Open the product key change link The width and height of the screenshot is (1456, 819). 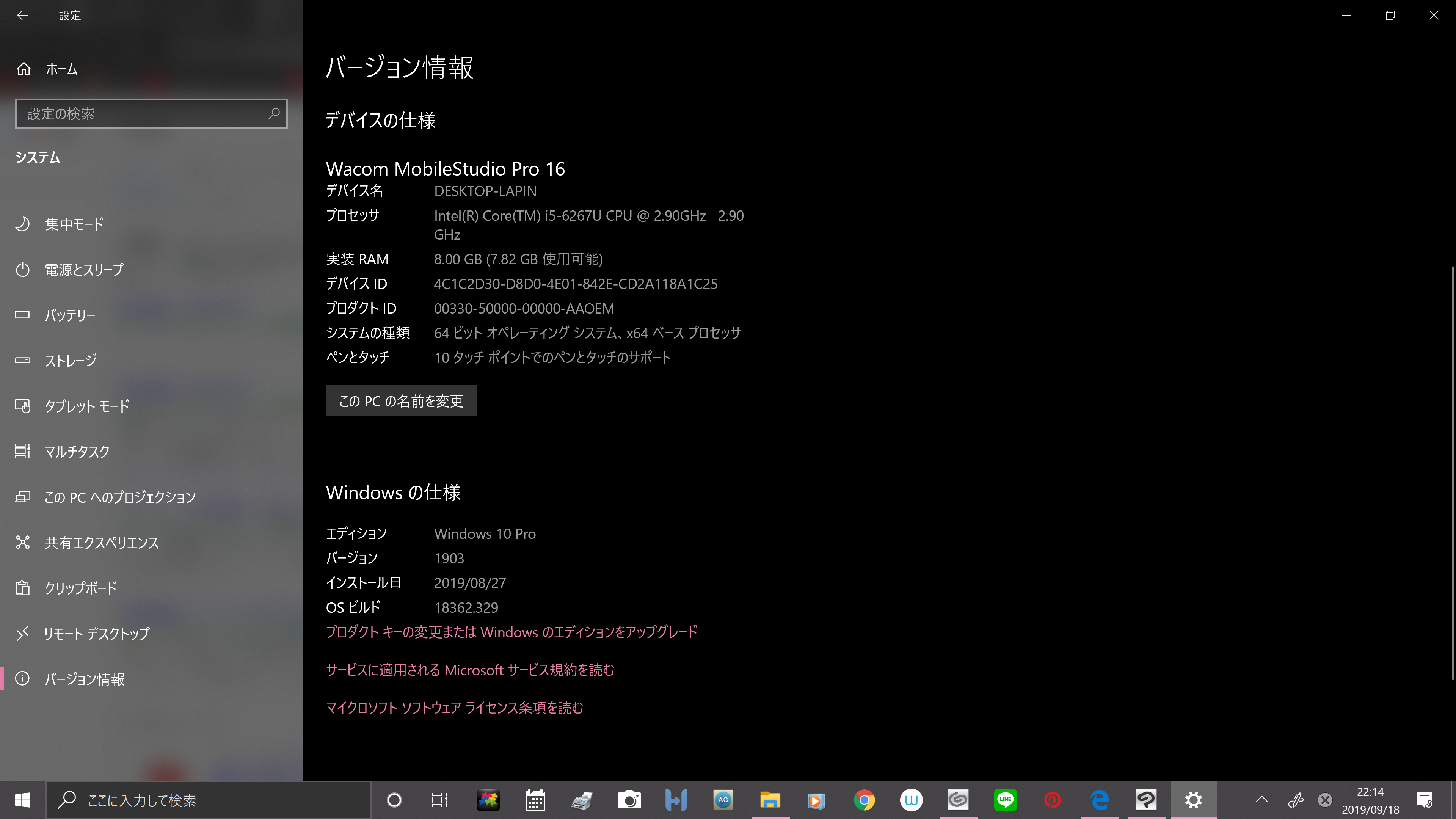point(511,632)
